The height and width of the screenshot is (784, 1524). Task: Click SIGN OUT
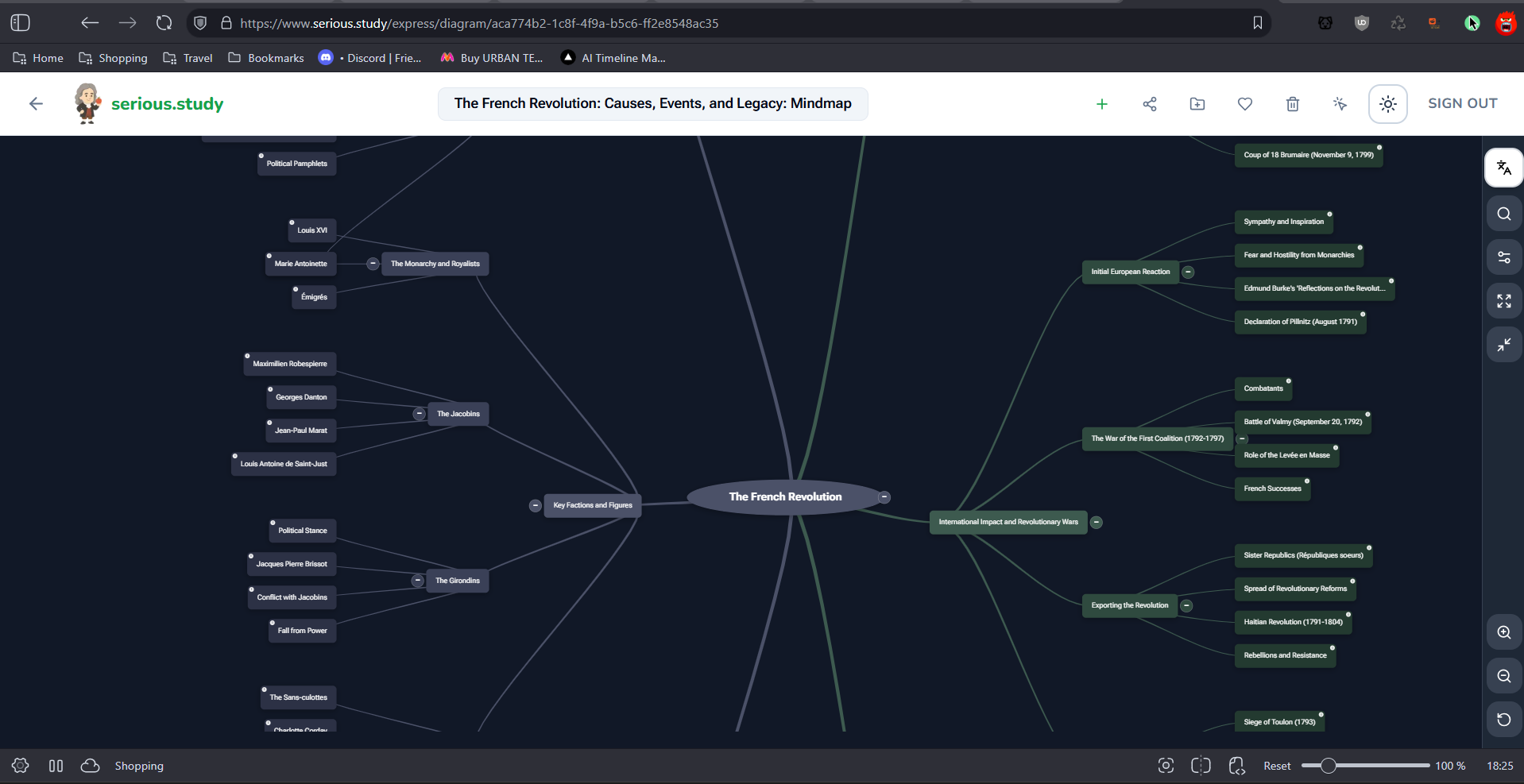1462,103
